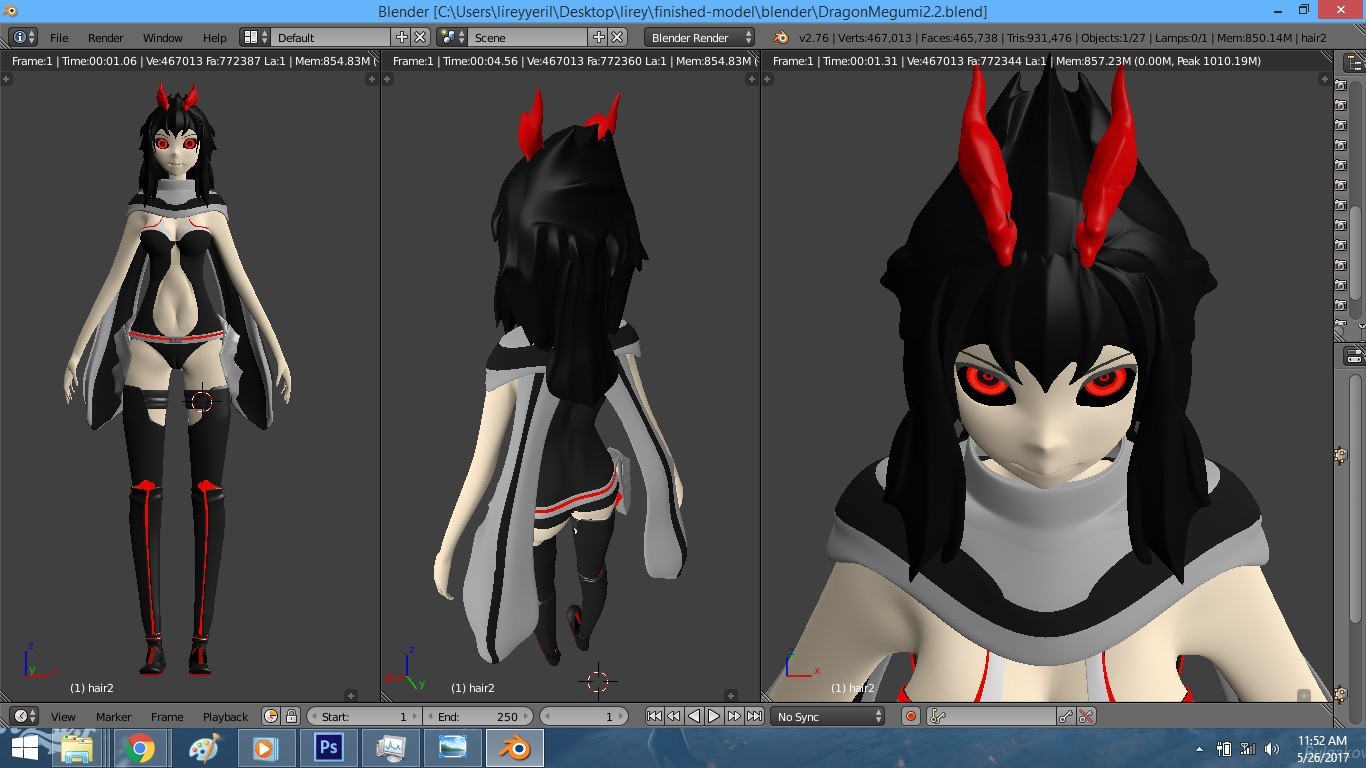Open the No Sync dropdown

pos(829,716)
